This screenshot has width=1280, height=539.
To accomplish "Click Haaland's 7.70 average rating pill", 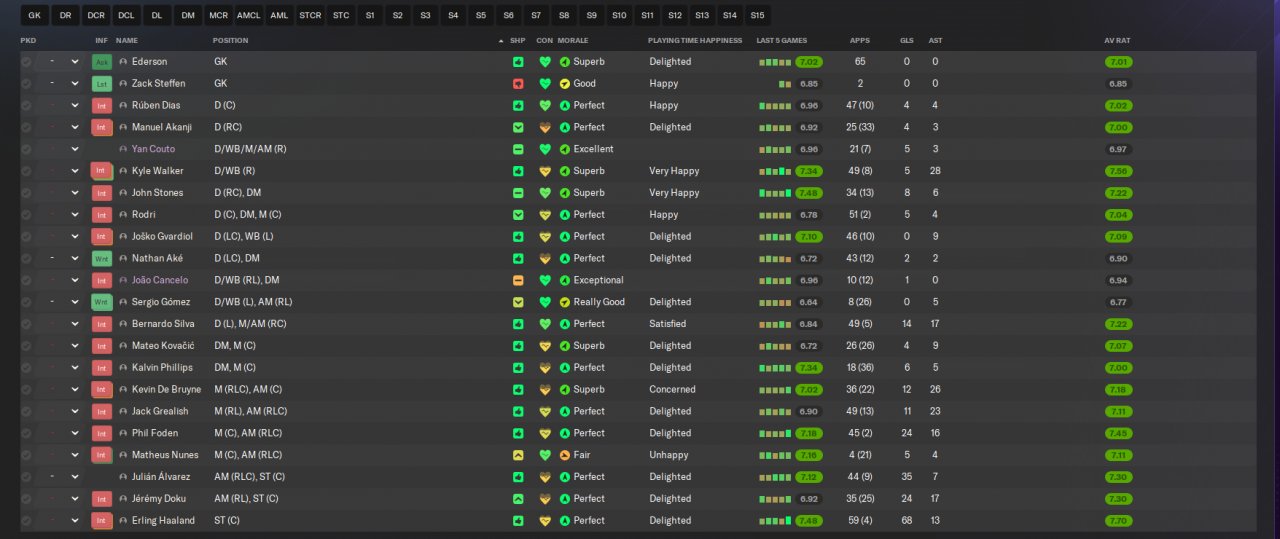I will click(x=1118, y=521).
